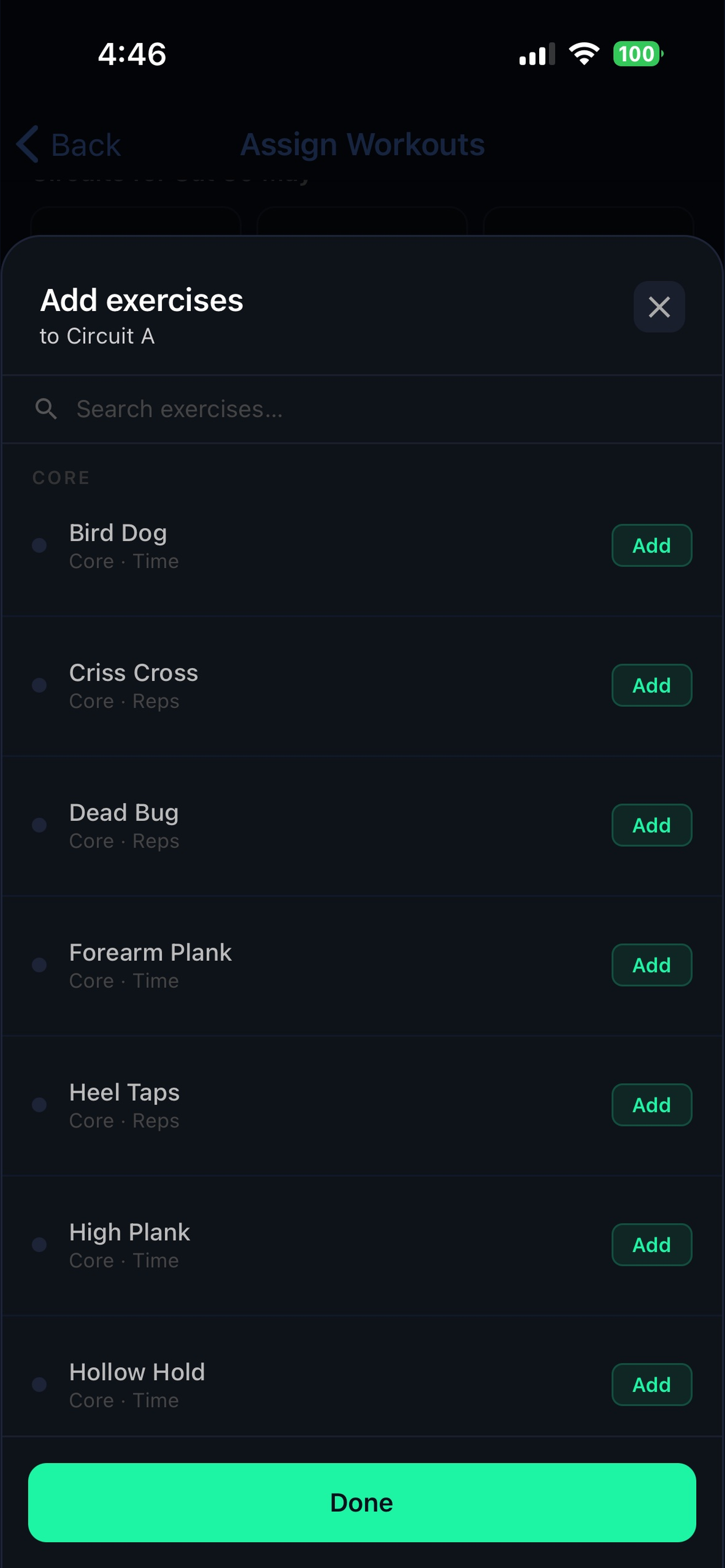Add Hollow Hold exercise
This screenshot has height=1568, width=725.
click(x=652, y=1385)
